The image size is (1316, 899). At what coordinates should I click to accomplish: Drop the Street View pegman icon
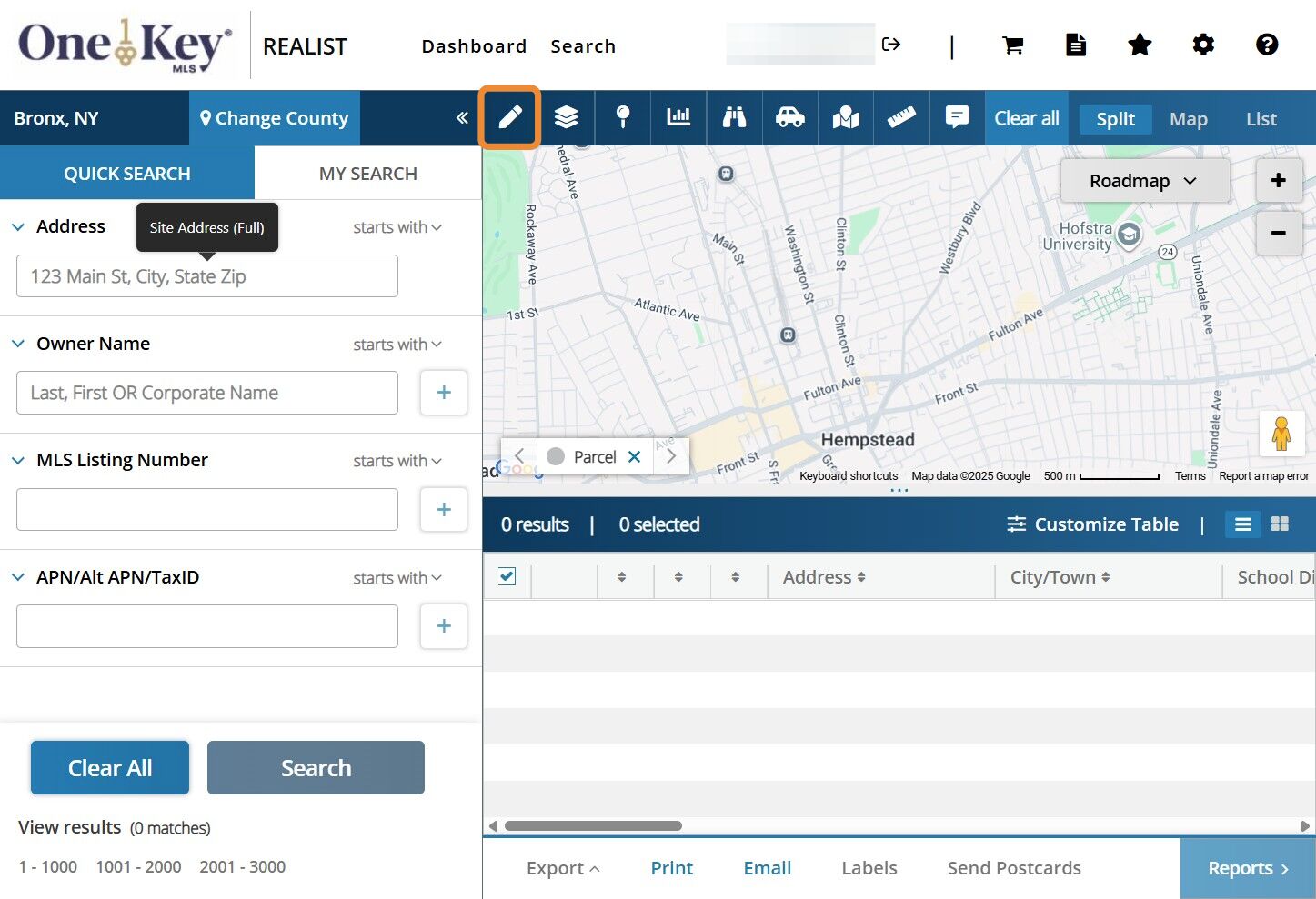point(1281,434)
